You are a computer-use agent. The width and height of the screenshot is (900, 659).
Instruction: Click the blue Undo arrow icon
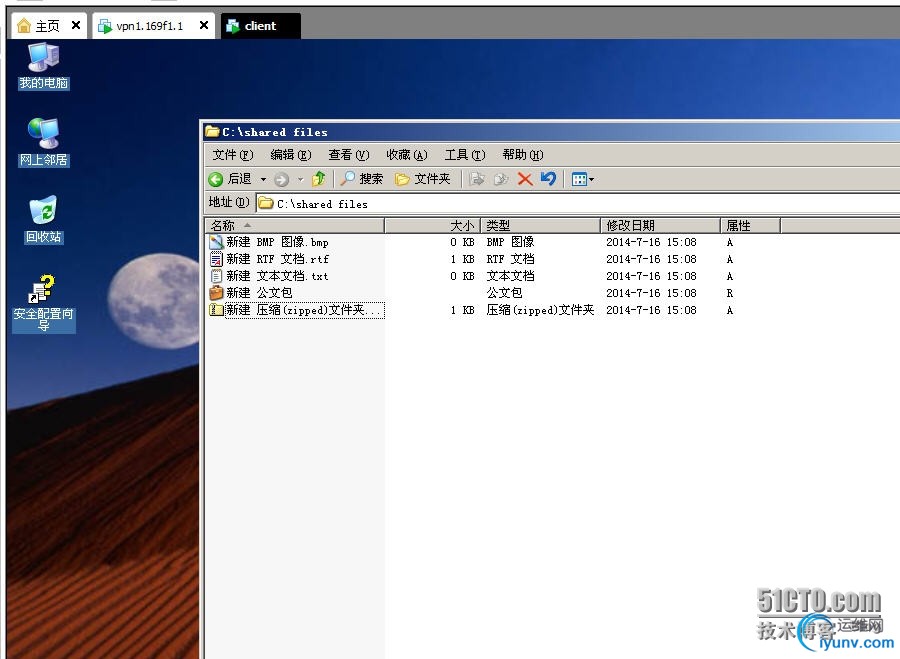pos(549,179)
